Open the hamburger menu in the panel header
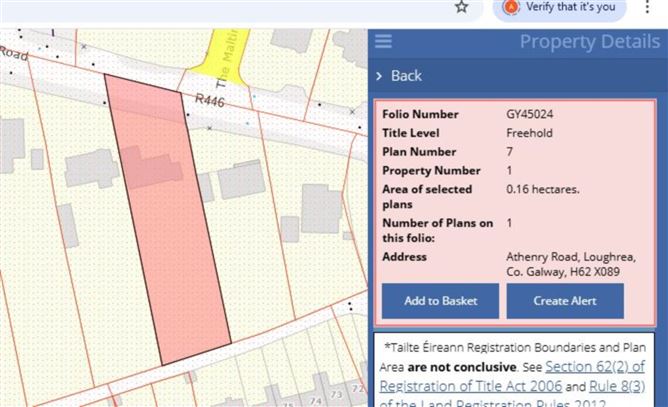This screenshot has height=407, width=668. [x=383, y=42]
